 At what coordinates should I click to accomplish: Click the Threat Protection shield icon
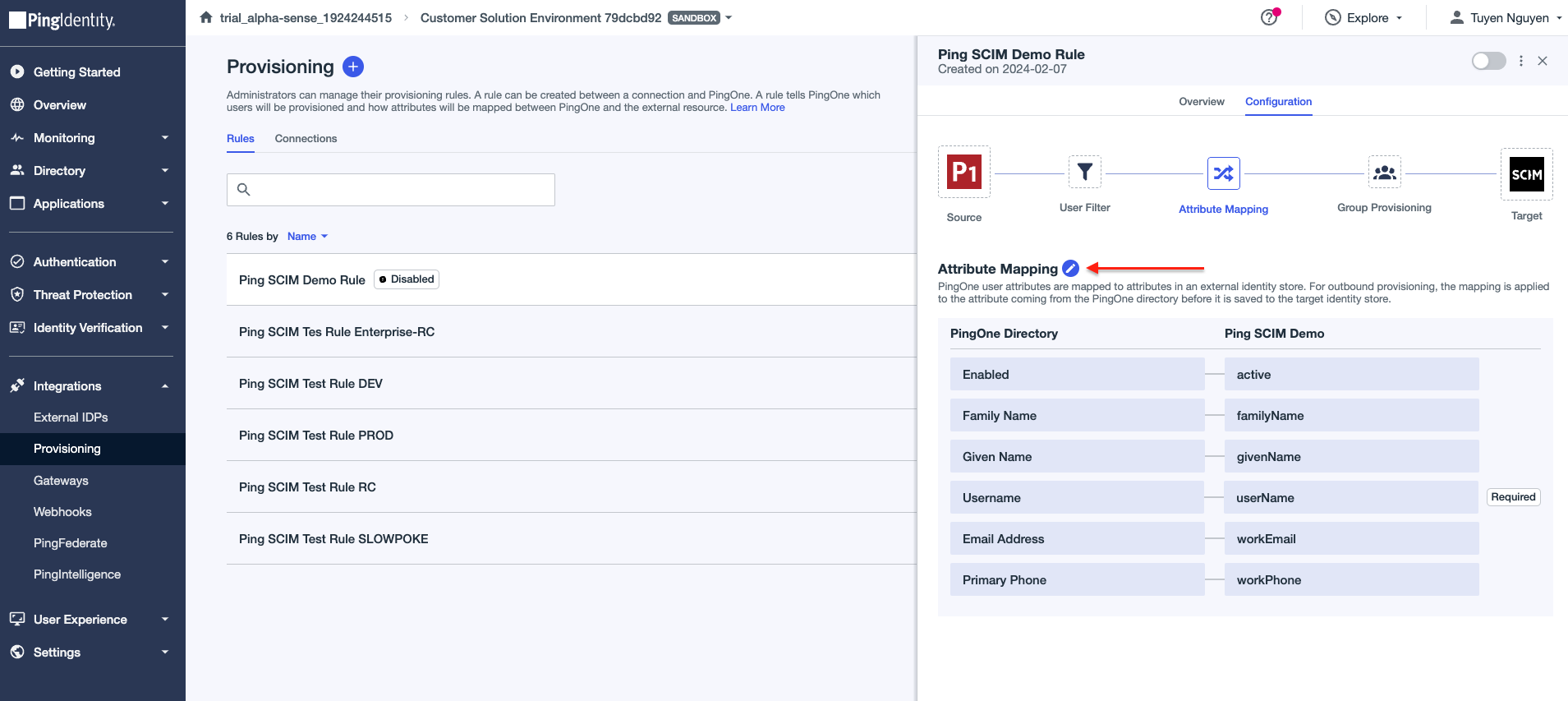click(x=17, y=294)
